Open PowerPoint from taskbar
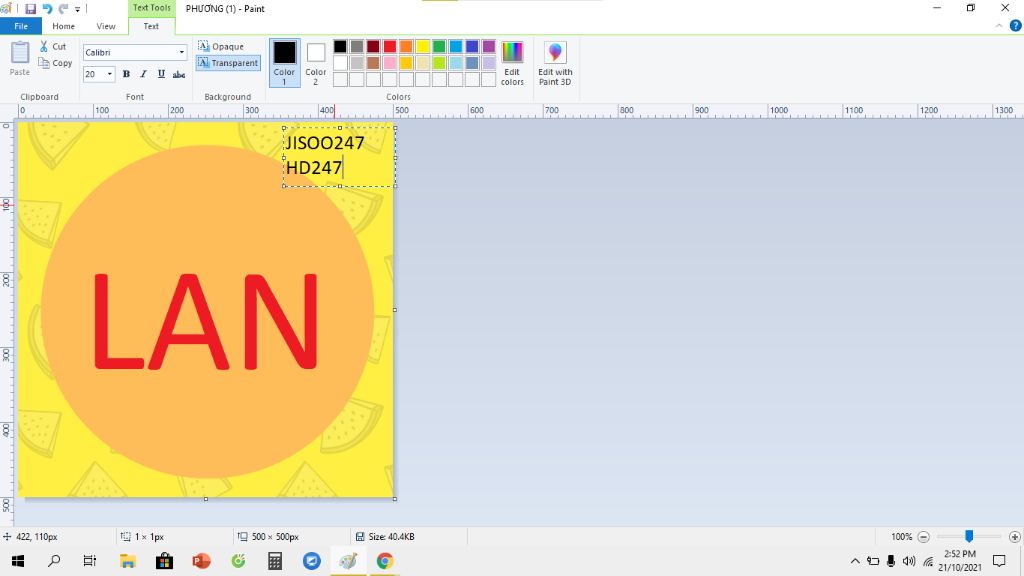 [201, 561]
